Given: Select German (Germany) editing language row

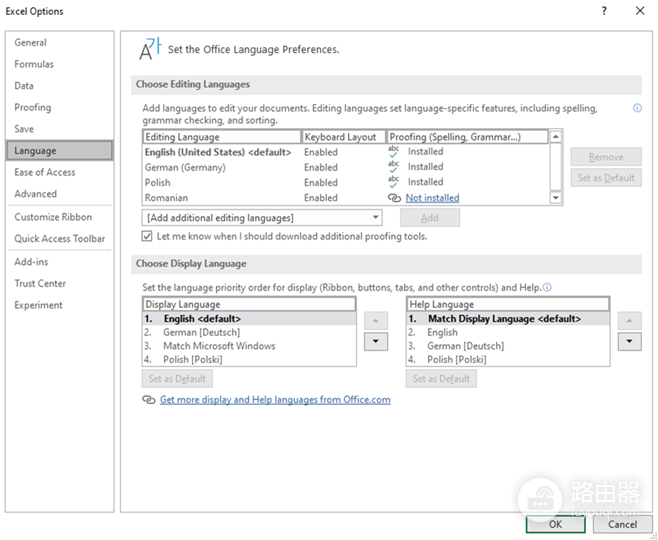Looking at the screenshot, I should point(346,167).
